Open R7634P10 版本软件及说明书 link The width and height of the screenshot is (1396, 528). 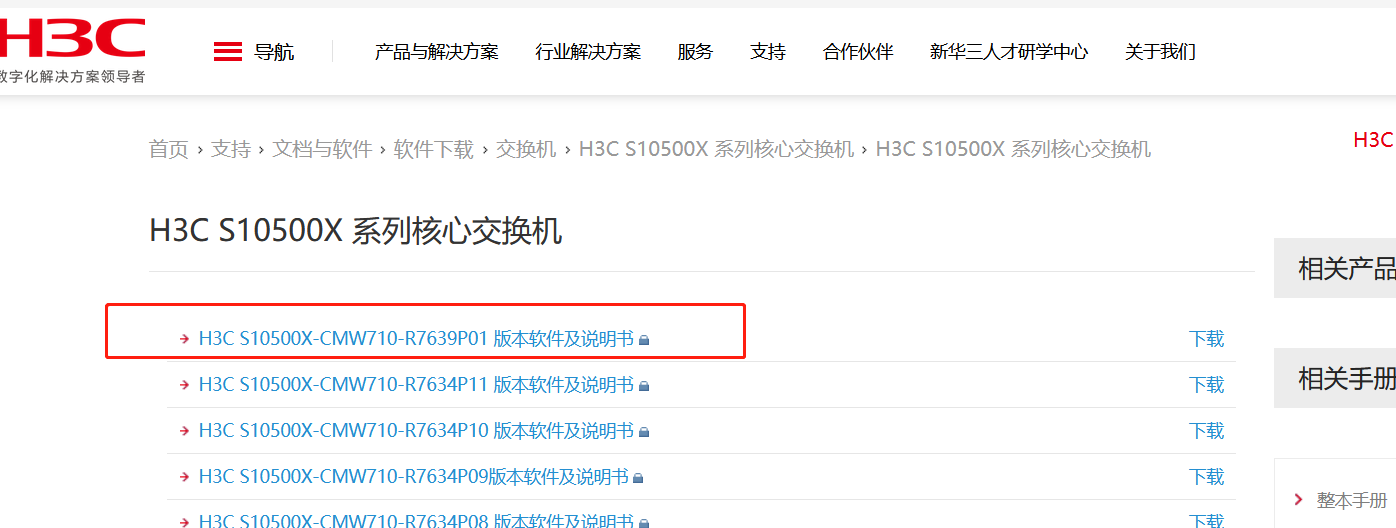pos(416,431)
